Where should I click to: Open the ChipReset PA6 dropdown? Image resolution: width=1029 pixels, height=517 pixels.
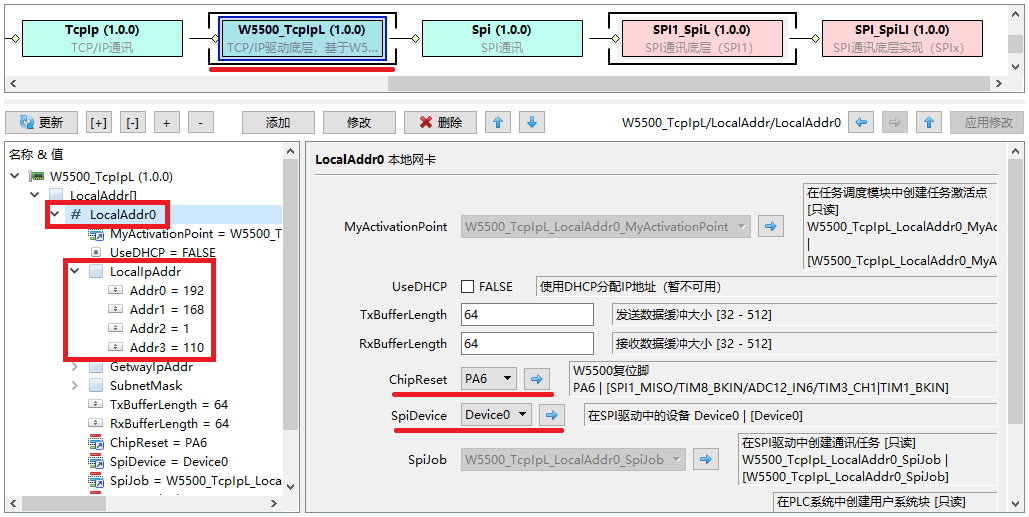point(489,379)
